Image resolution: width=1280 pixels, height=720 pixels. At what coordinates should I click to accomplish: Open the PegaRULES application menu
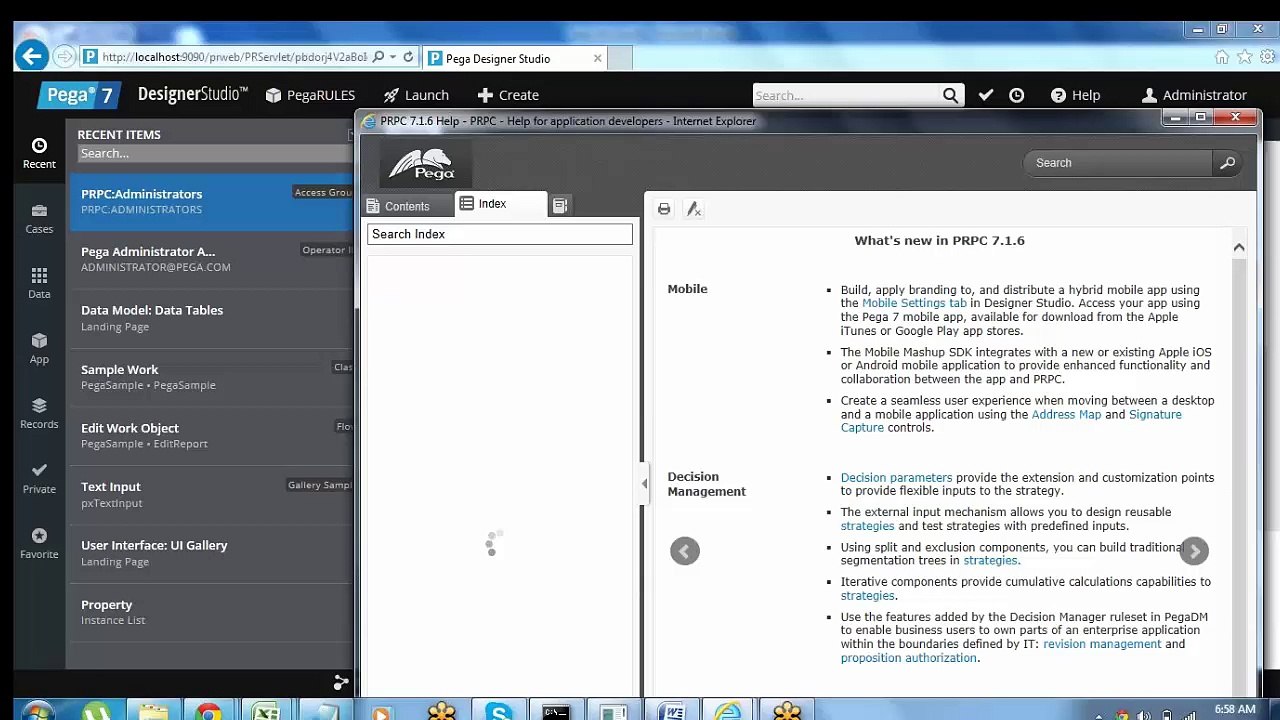(x=310, y=95)
